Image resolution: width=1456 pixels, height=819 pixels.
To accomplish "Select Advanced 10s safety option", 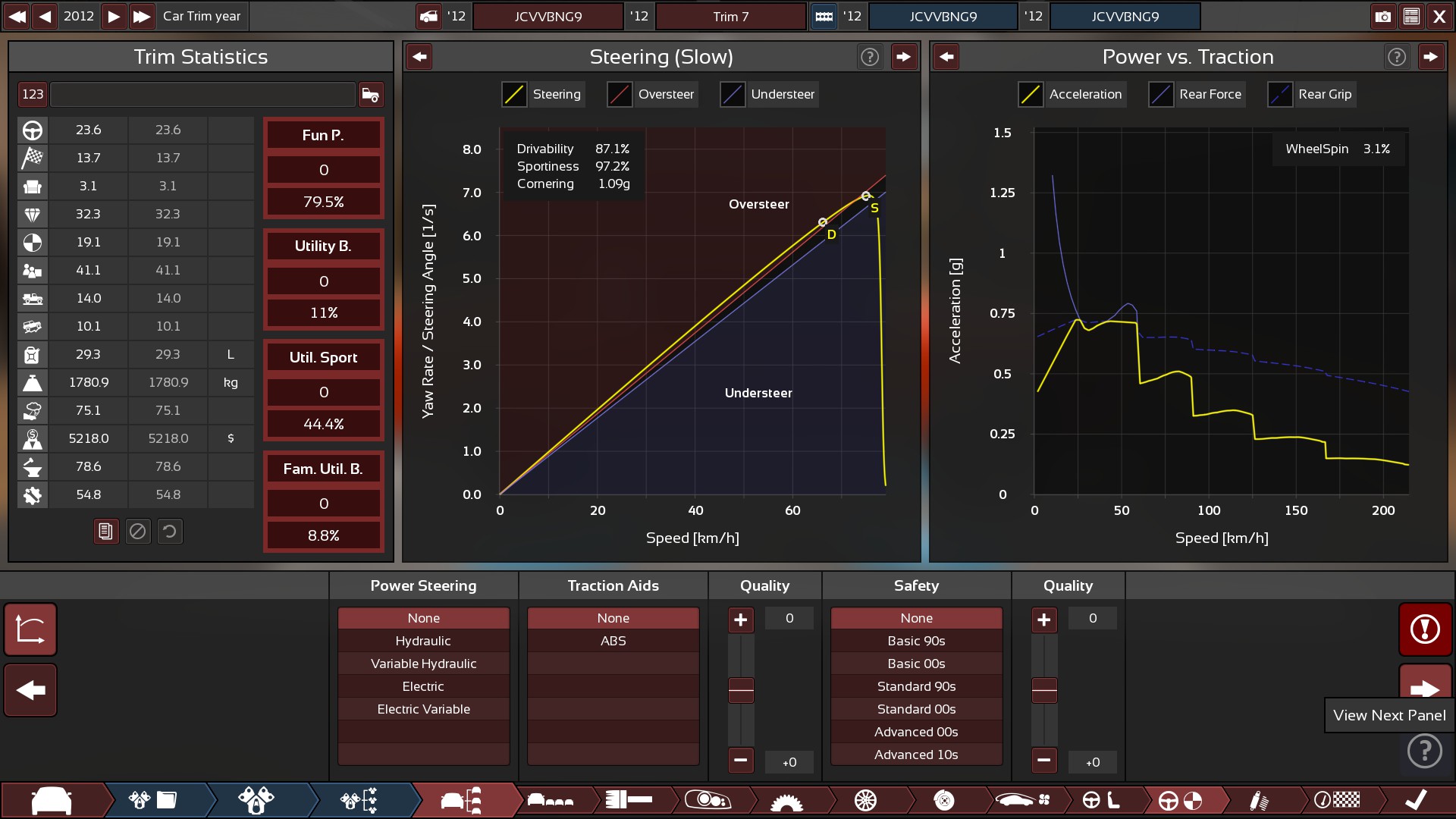I will 916,755.
